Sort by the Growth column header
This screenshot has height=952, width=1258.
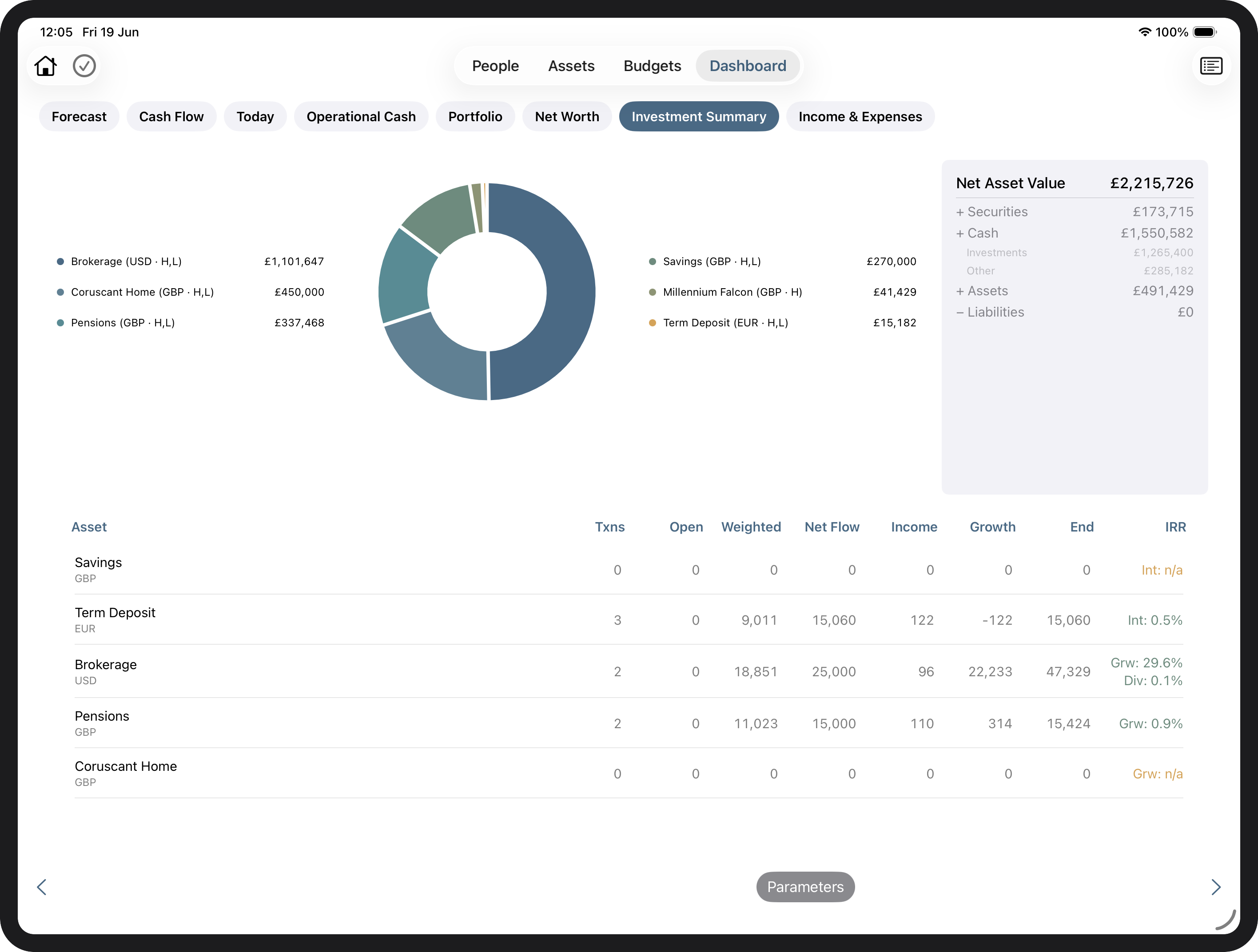[x=992, y=527]
